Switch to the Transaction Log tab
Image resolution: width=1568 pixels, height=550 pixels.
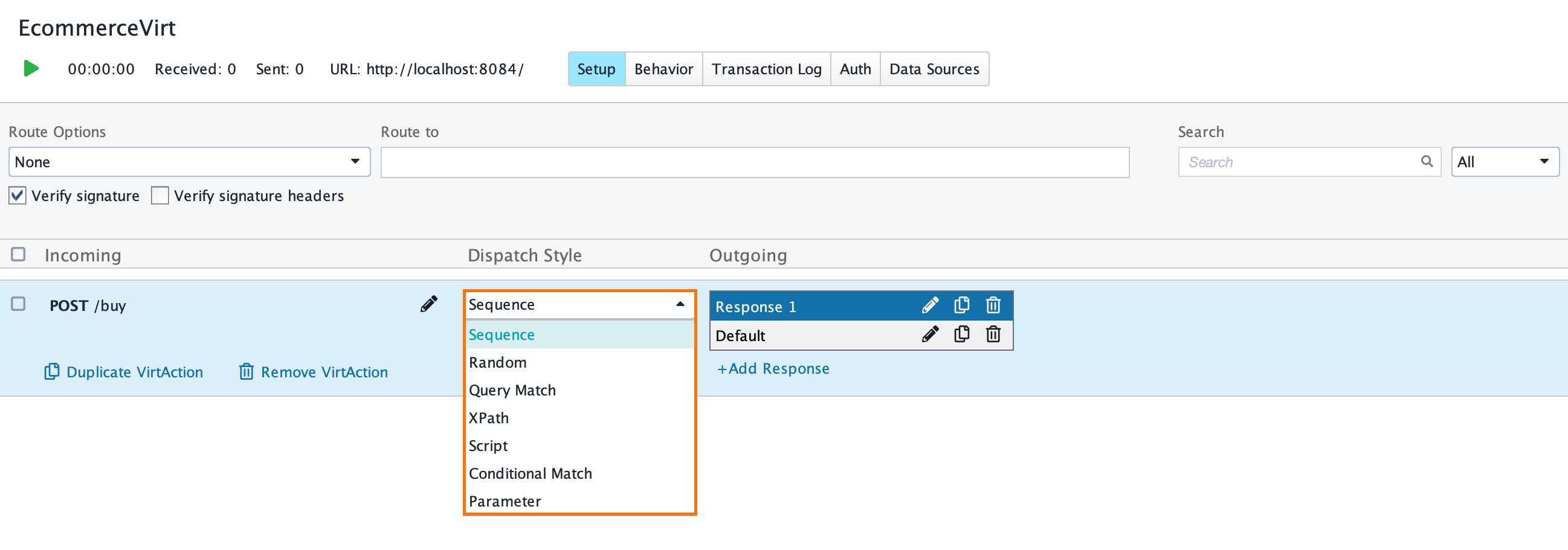click(x=766, y=69)
